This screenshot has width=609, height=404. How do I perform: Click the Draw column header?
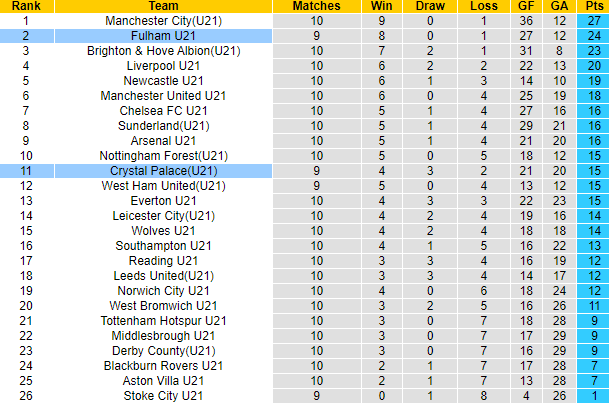pyautogui.click(x=428, y=5)
